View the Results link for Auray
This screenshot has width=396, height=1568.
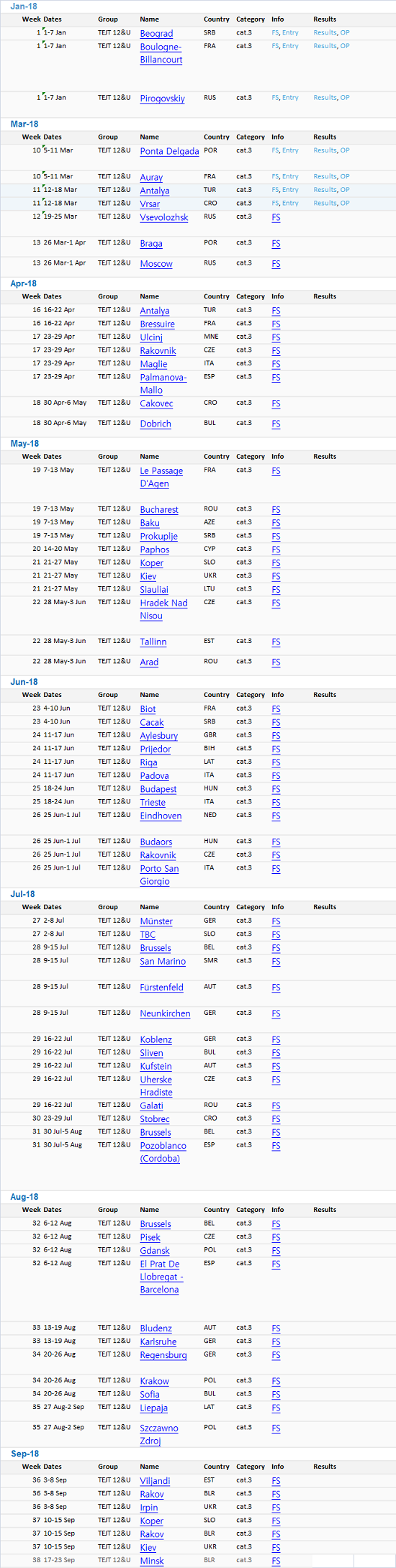pos(325,176)
